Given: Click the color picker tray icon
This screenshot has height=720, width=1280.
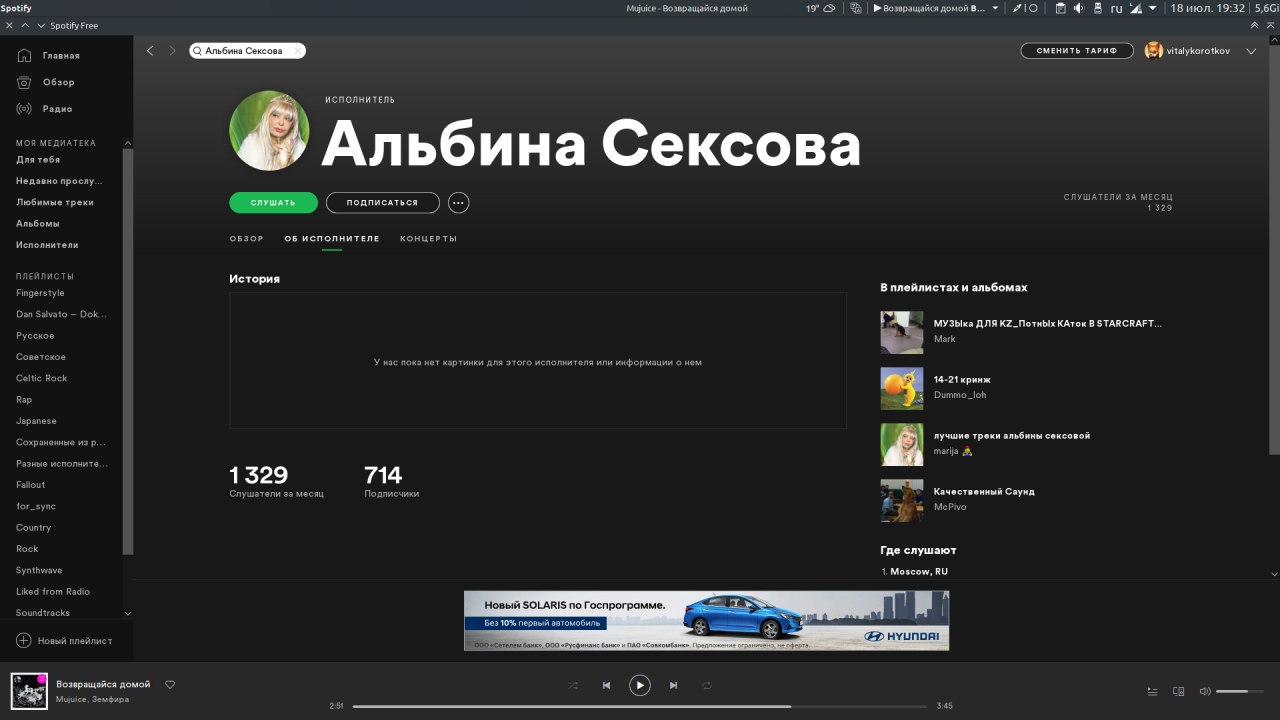Looking at the screenshot, I should point(1017,8).
